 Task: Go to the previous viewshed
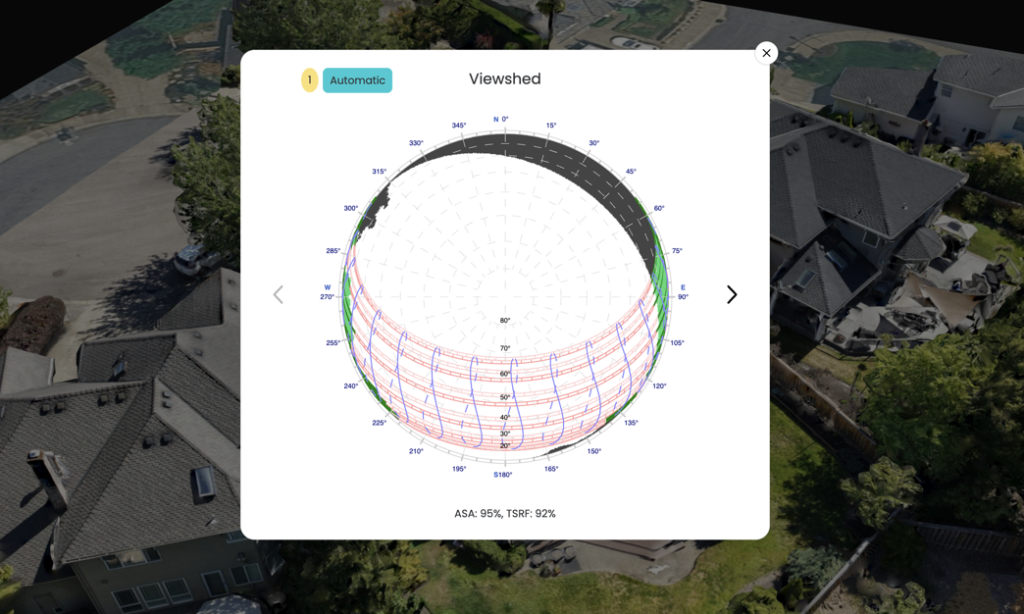(x=278, y=294)
